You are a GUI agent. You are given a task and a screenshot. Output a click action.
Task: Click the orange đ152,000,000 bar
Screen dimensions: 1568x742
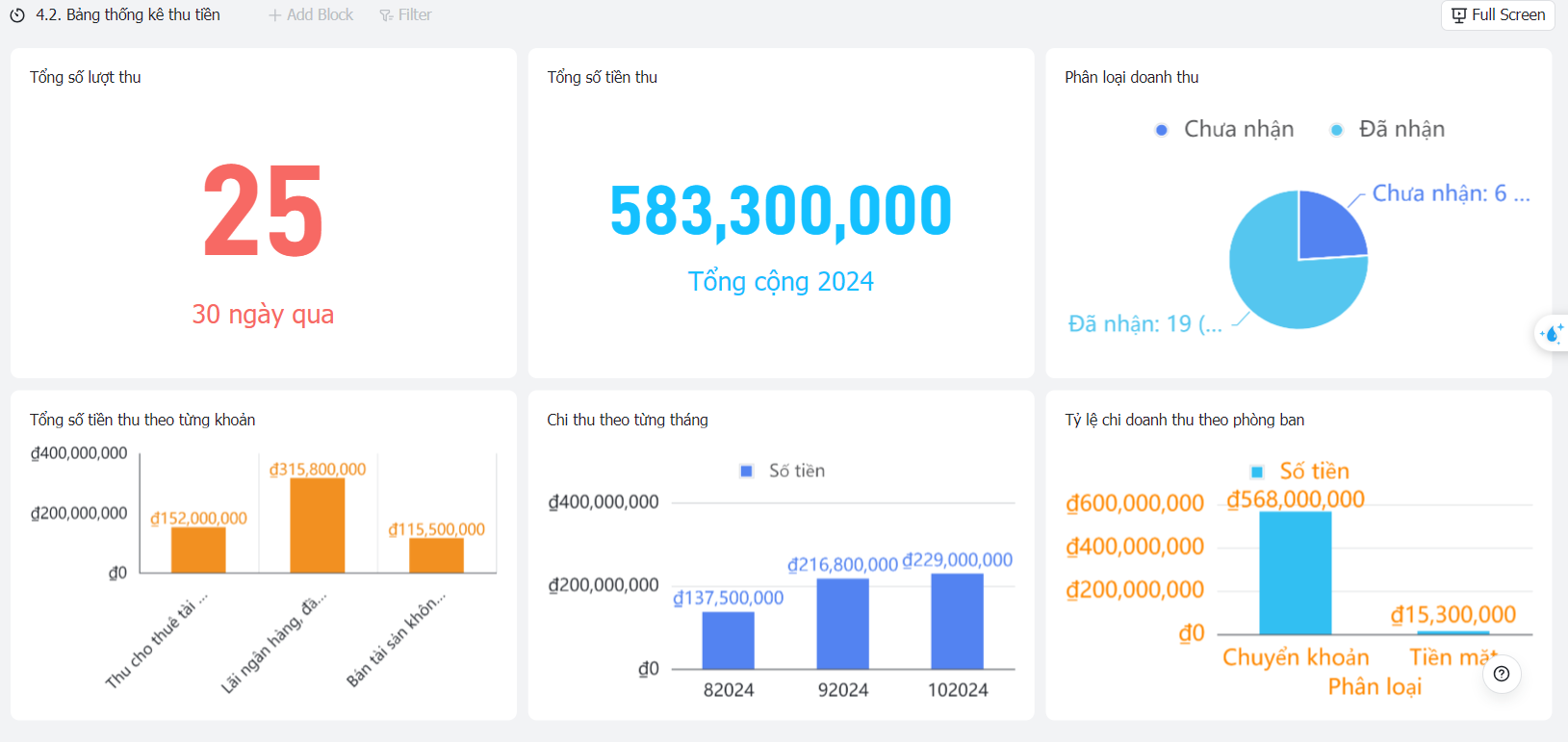click(x=198, y=550)
